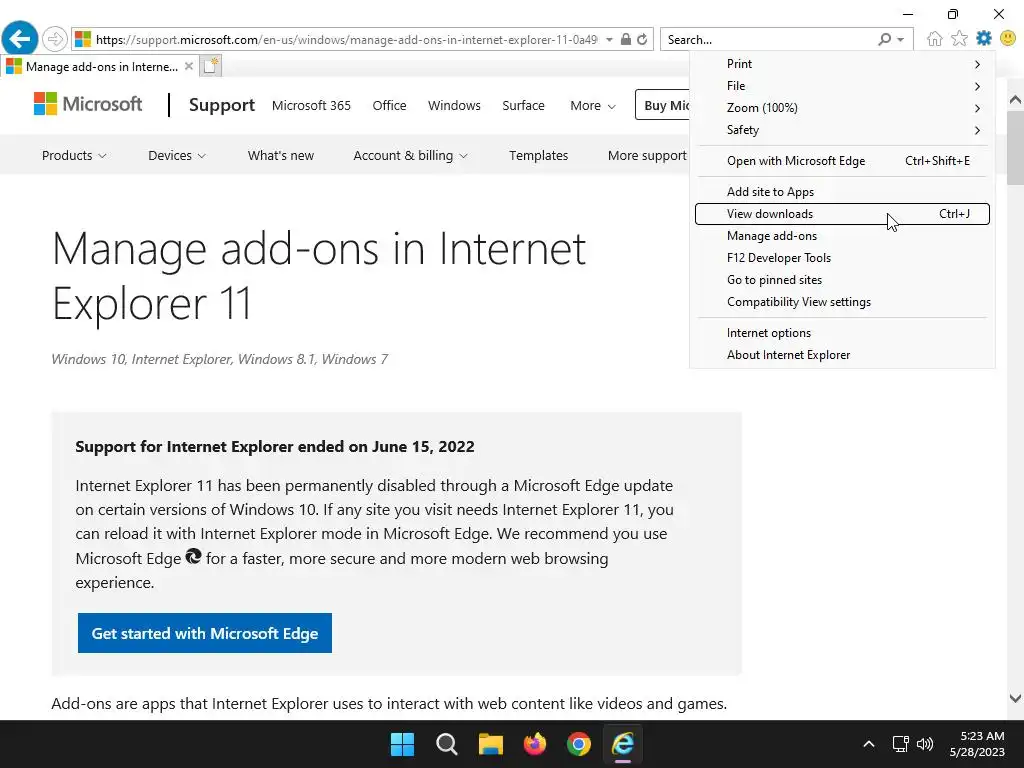1024x768 pixels.
Task: Click Get started with Microsoft Edge
Action: (204, 633)
